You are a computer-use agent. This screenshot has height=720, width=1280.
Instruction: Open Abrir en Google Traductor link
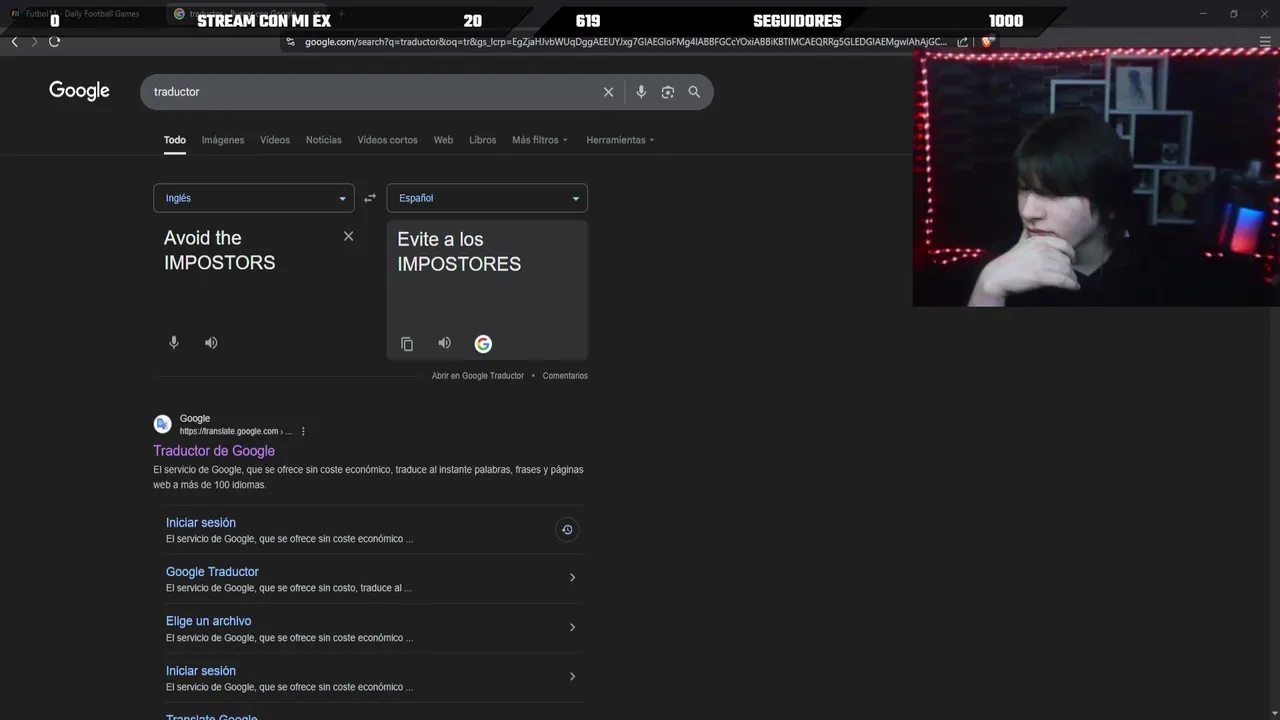point(478,376)
